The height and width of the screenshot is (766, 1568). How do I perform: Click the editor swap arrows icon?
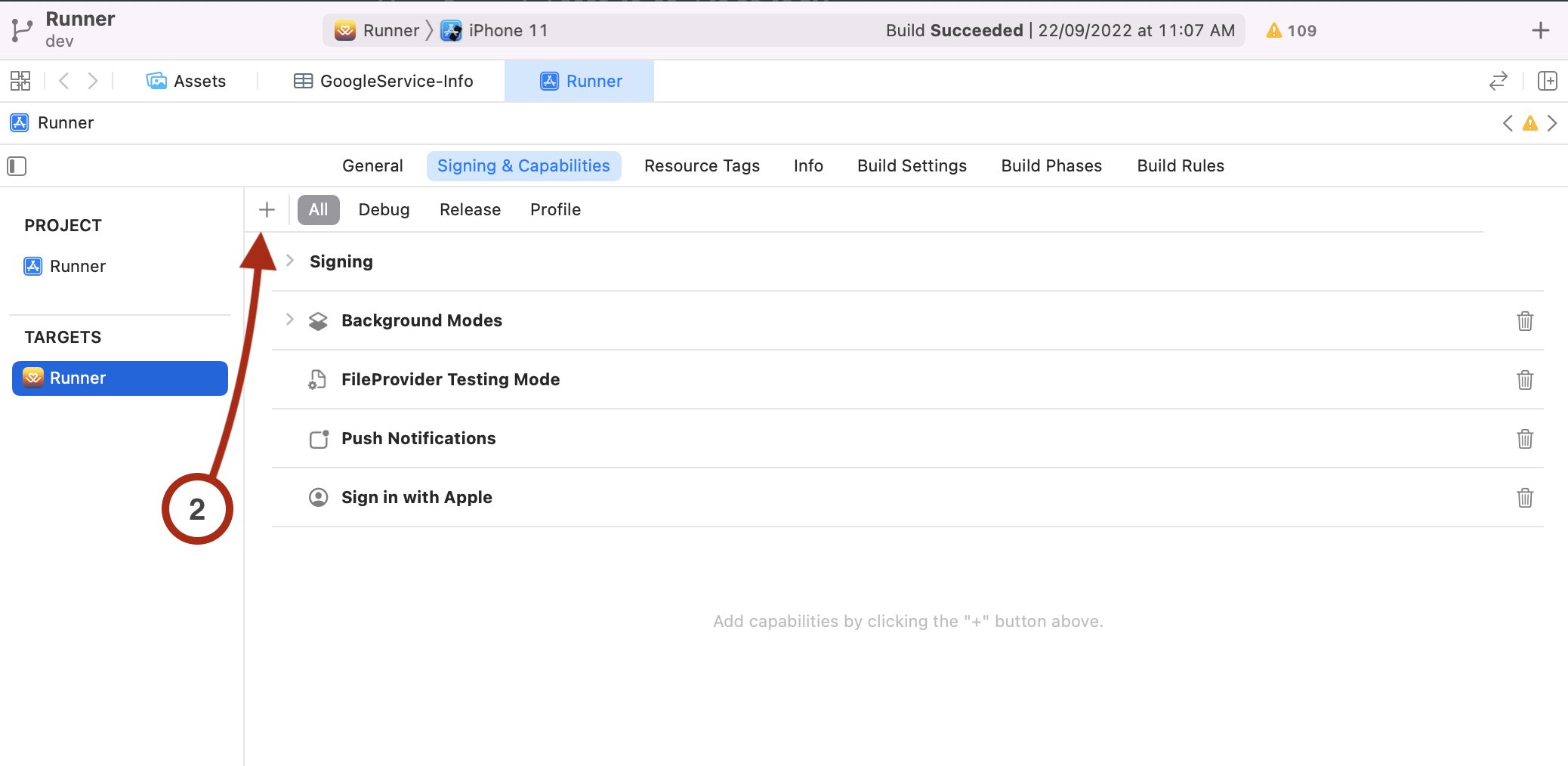[1499, 81]
